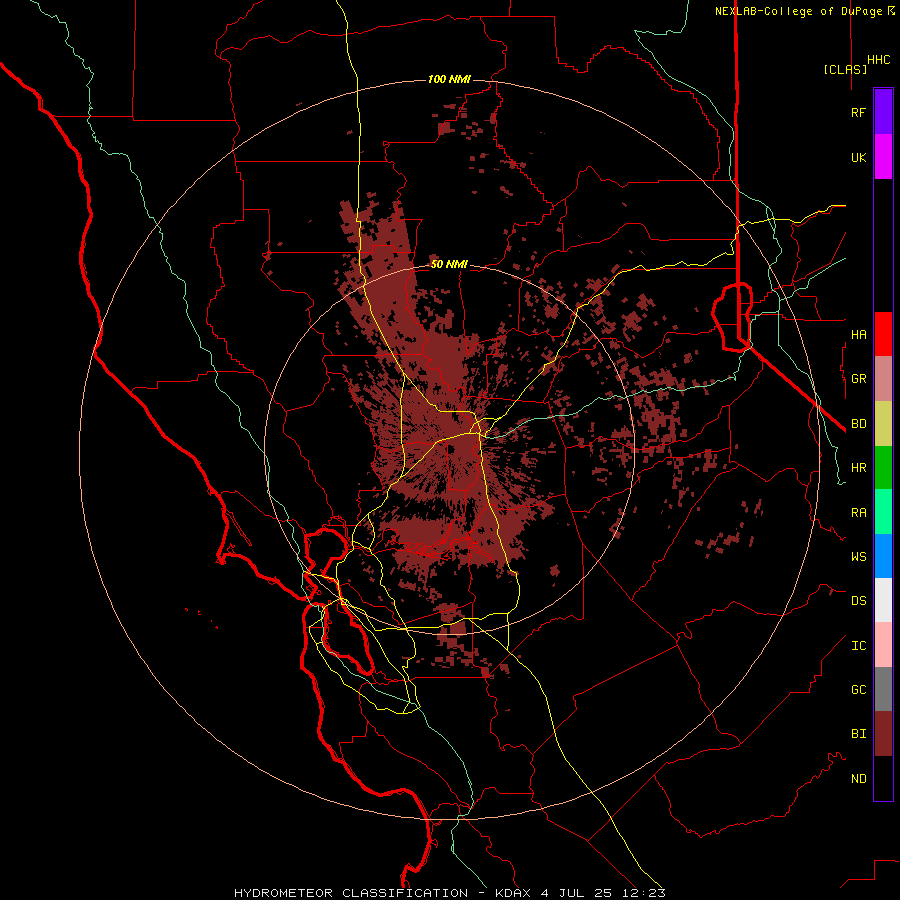Click the BD legend label
The height and width of the screenshot is (900, 900).
click(x=858, y=424)
